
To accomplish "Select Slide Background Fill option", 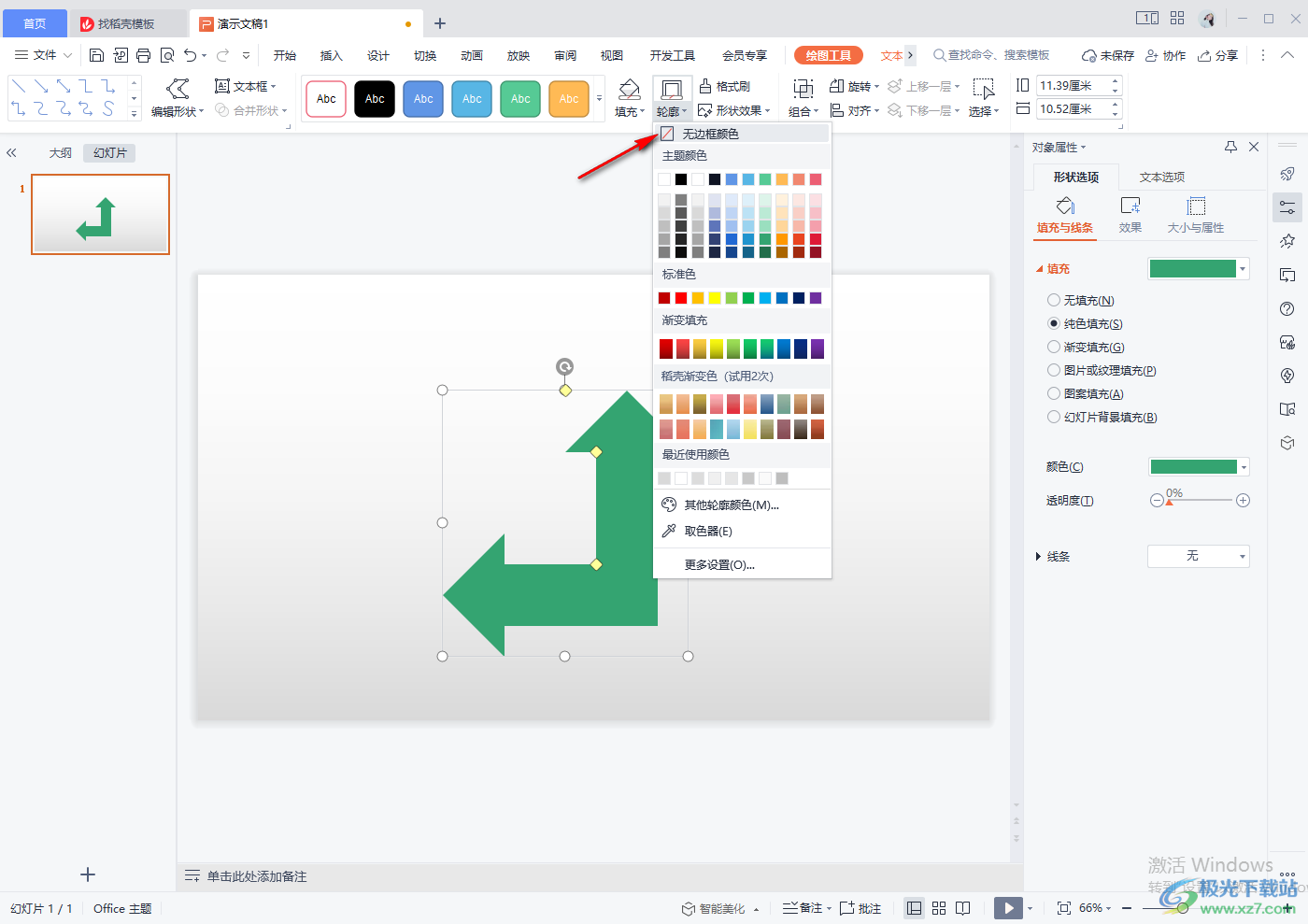I will click(x=1054, y=417).
